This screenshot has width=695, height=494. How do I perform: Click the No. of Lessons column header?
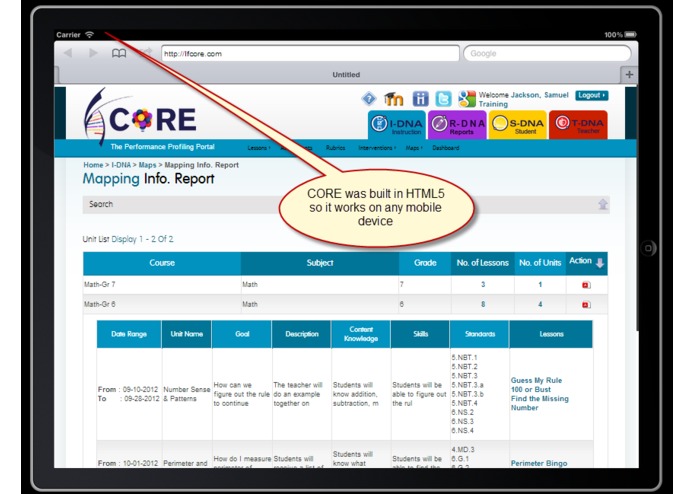point(483,263)
